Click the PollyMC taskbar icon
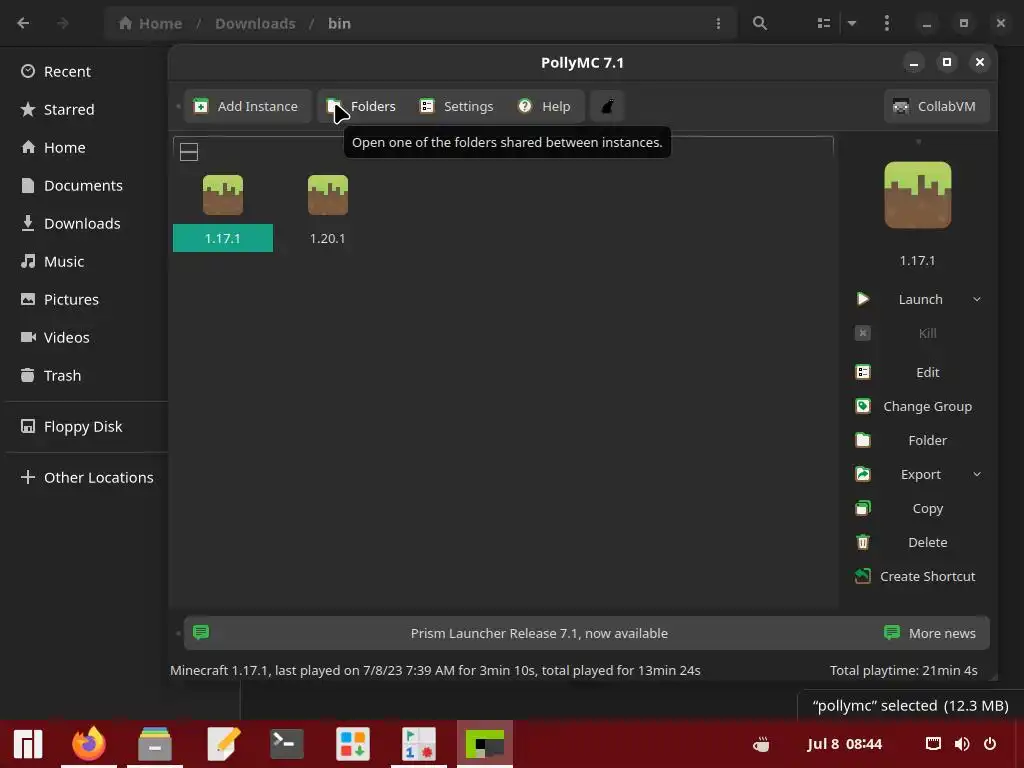This screenshot has height=768, width=1024. pyautogui.click(x=485, y=744)
